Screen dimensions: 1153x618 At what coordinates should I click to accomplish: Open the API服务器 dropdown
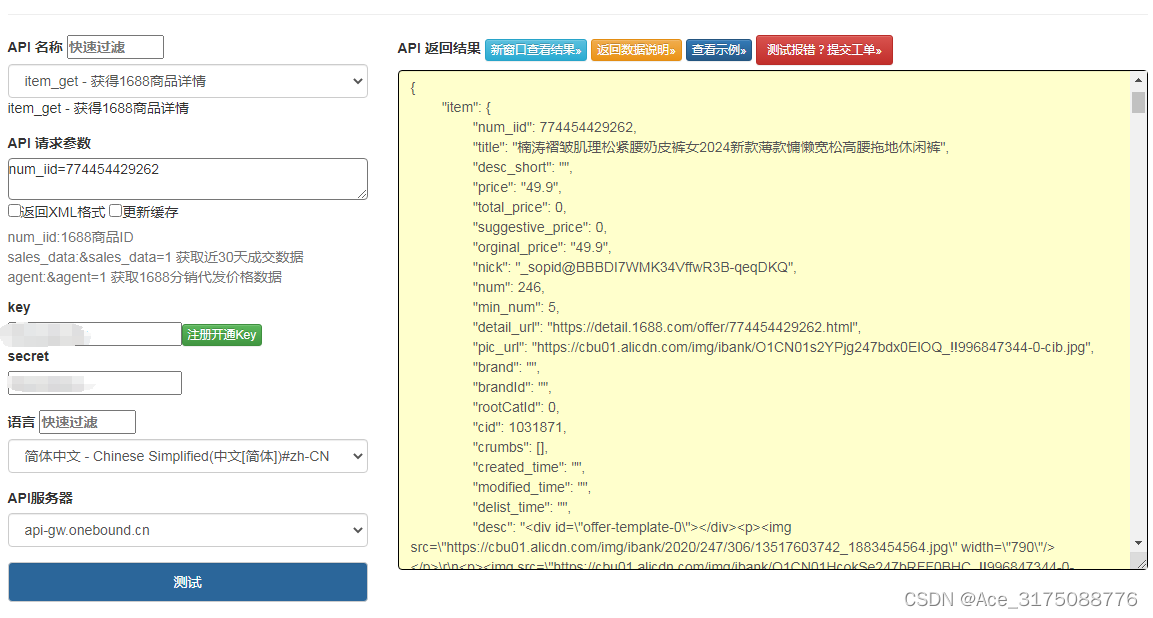click(187, 530)
